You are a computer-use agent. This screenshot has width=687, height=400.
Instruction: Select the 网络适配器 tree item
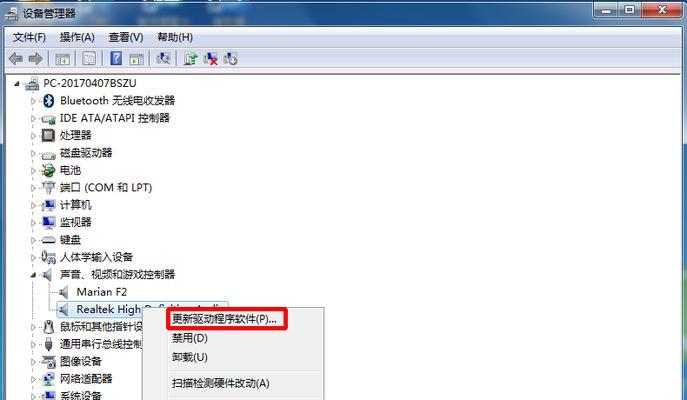click(86, 379)
